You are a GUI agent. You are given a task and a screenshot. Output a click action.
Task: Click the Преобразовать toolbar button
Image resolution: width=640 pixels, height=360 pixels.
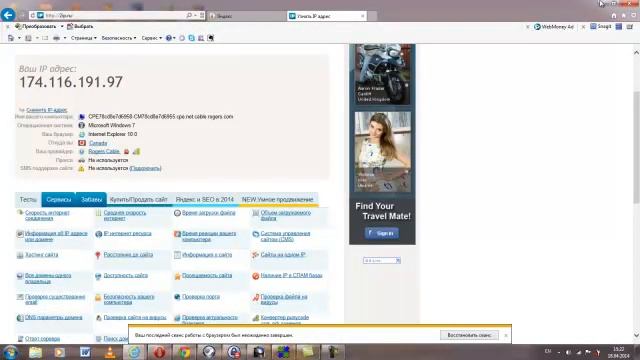tap(35, 26)
